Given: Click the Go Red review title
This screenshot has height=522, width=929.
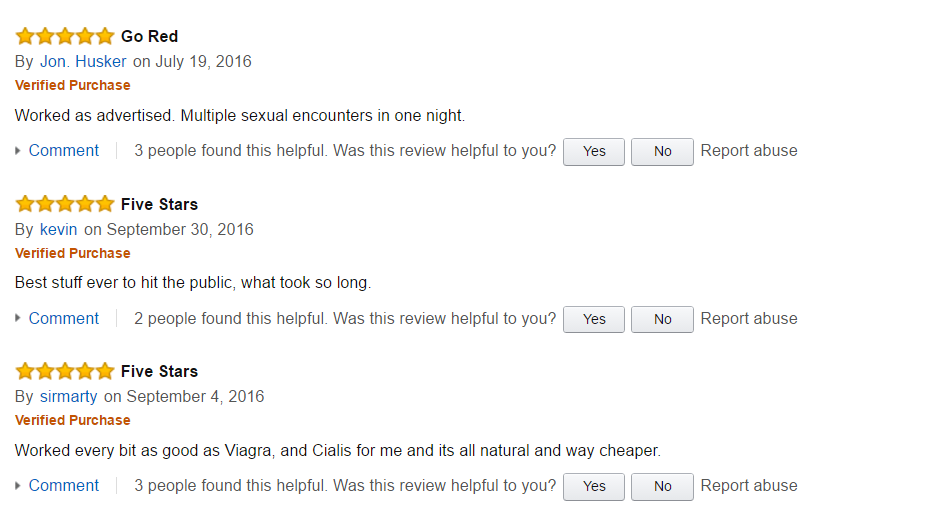Looking at the screenshot, I should coord(149,37).
